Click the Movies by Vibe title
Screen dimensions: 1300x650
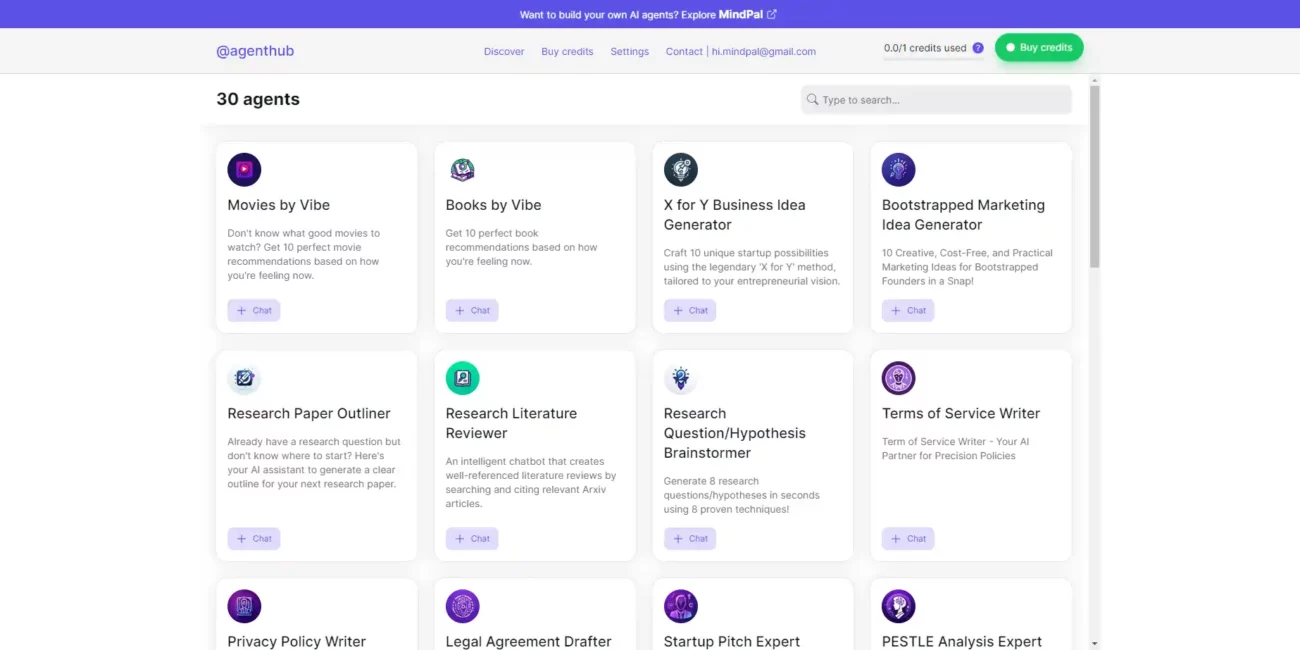[x=278, y=205]
